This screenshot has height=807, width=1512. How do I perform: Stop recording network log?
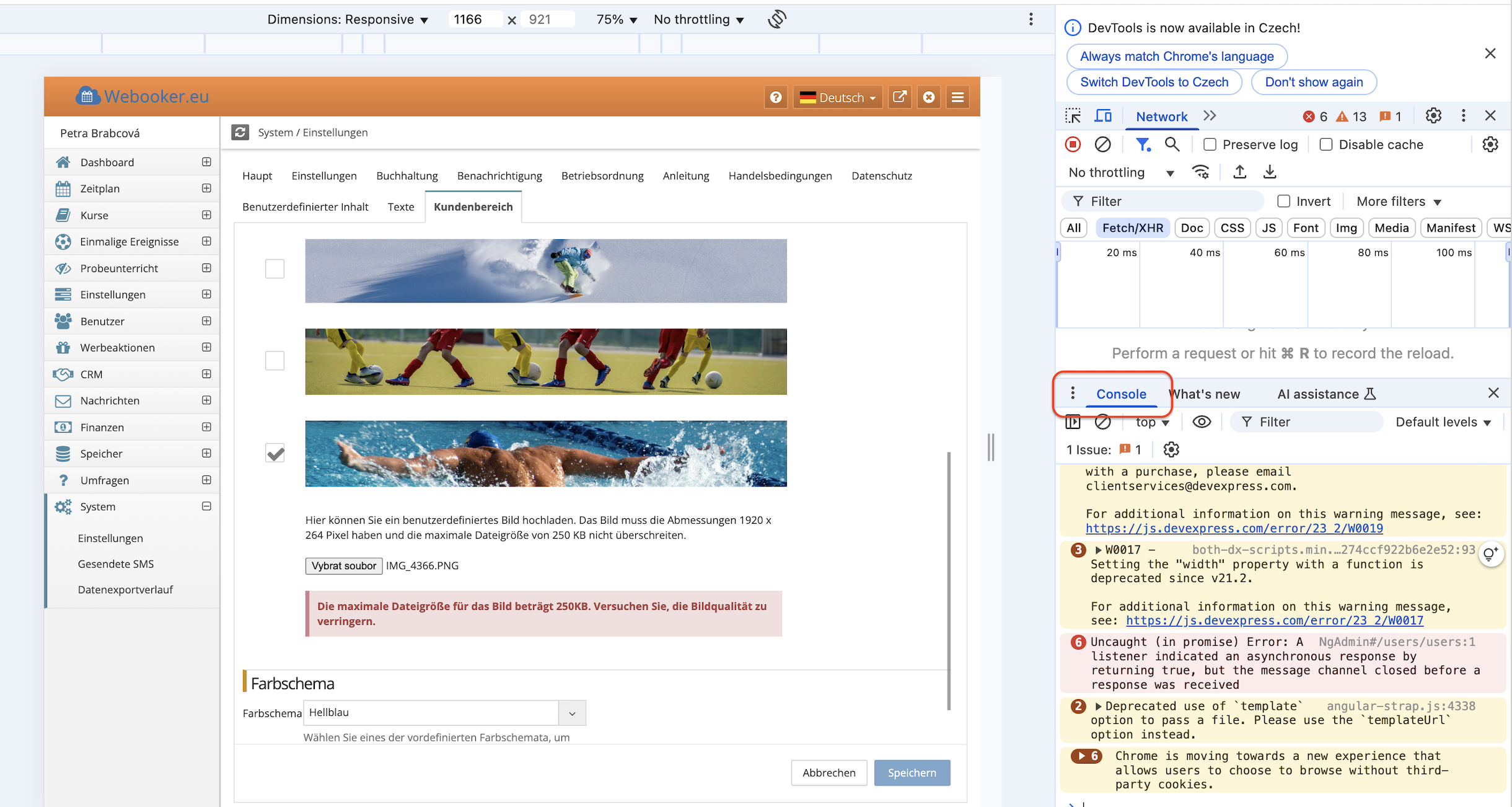[x=1073, y=144]
